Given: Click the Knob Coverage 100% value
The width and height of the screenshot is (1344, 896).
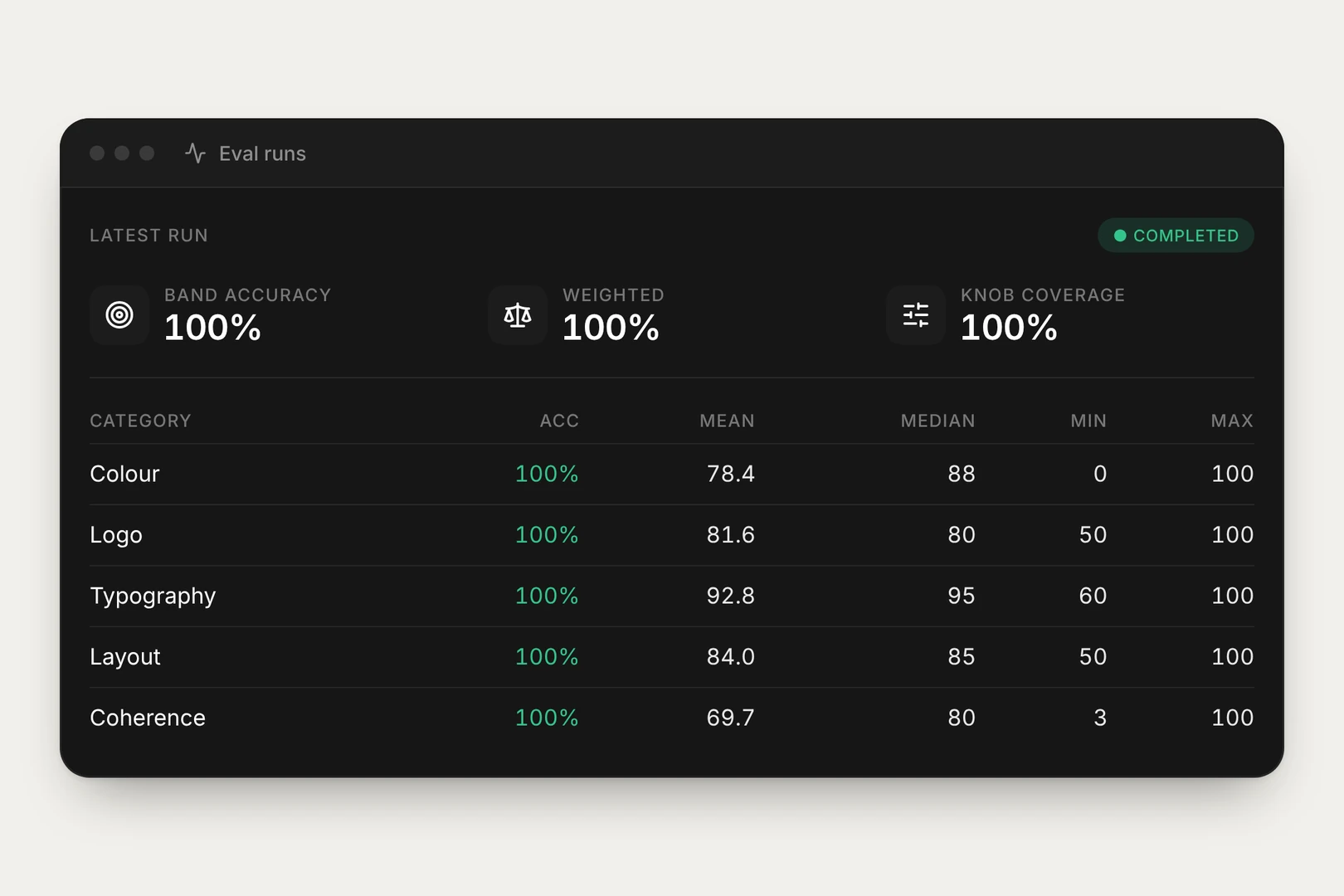Looking at the screenshot, I should tap(1009, 328).
